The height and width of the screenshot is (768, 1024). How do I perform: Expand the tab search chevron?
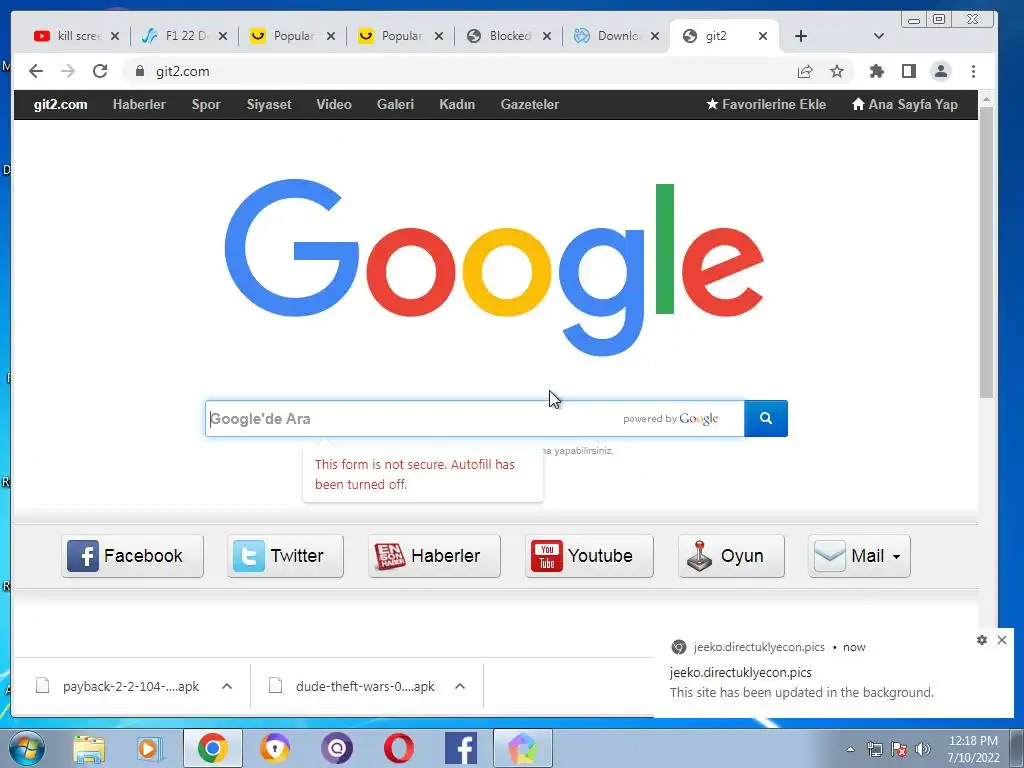click(x=878, y=36)
